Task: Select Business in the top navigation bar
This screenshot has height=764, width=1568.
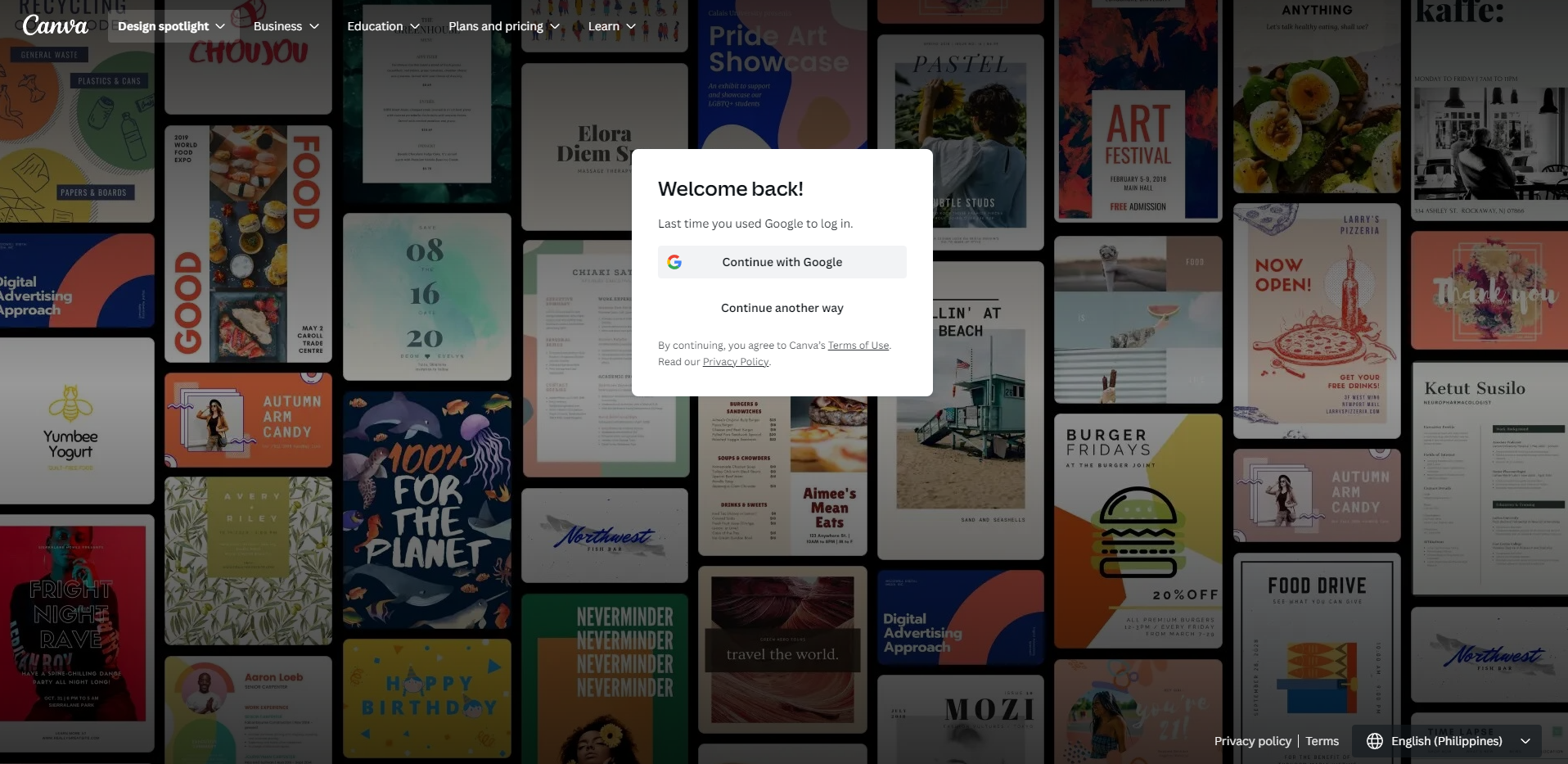Action: point(277,25)
